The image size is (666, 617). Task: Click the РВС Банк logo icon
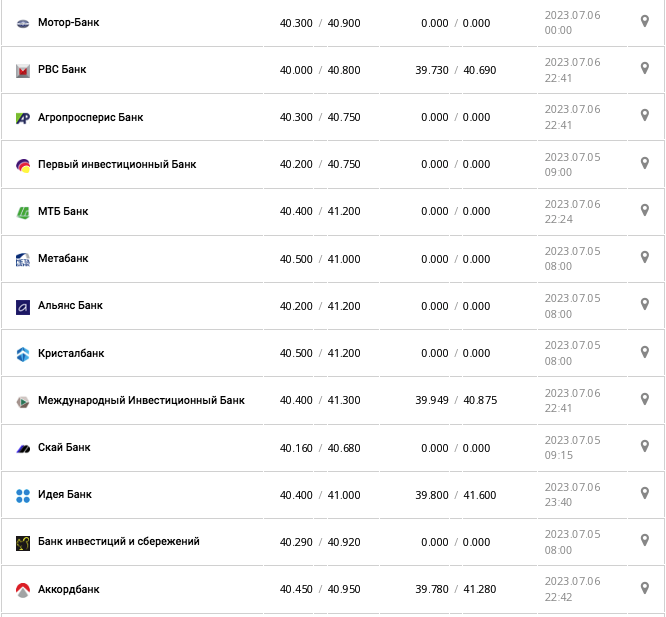(23, 70)
